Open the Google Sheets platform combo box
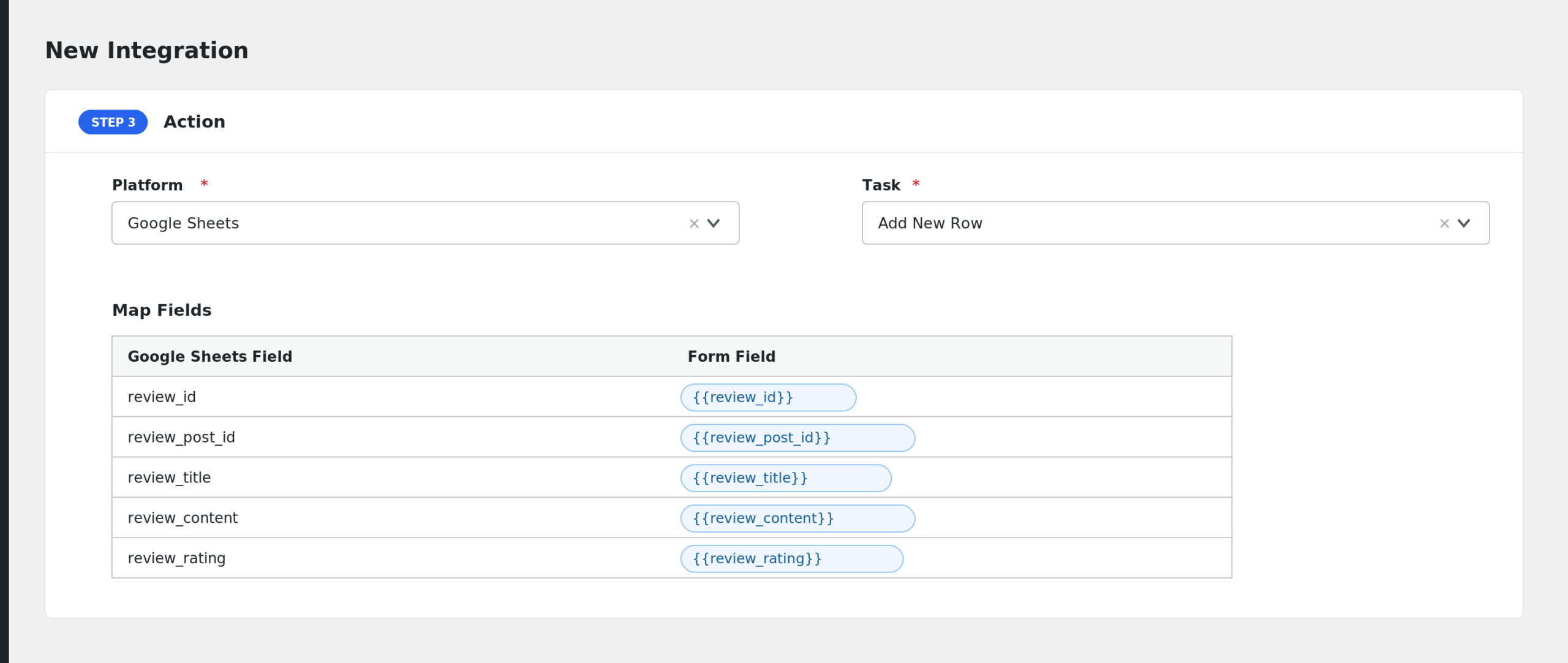This screenshot has width=1568, height=663. click(425, 223)
